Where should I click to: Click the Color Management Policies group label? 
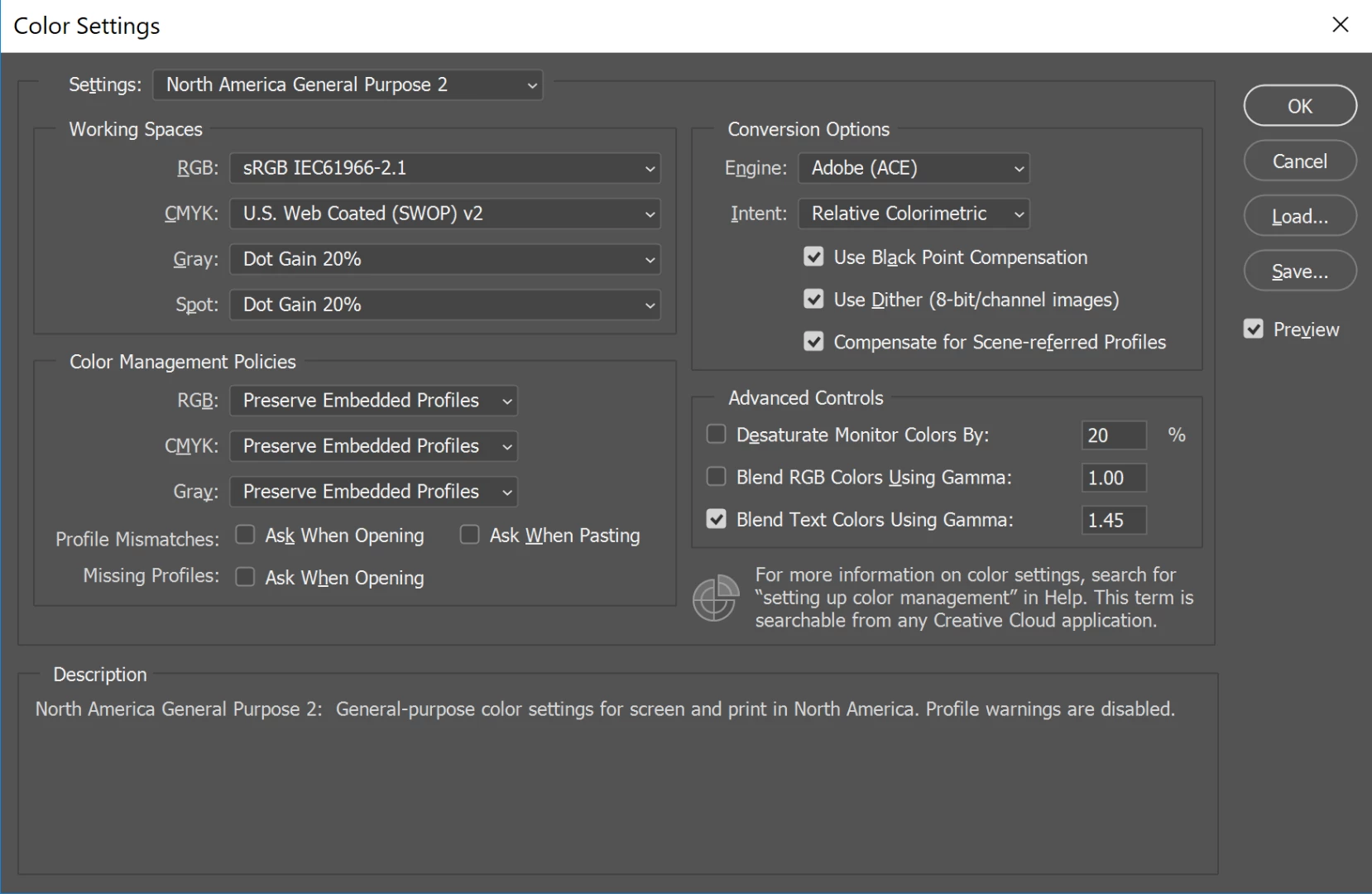[183, 362]
